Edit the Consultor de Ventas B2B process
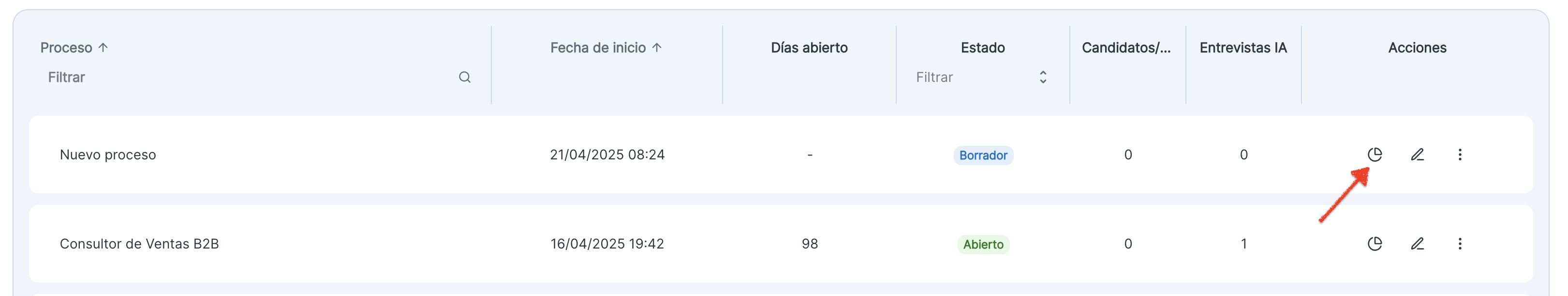 tap(1417, 244)
